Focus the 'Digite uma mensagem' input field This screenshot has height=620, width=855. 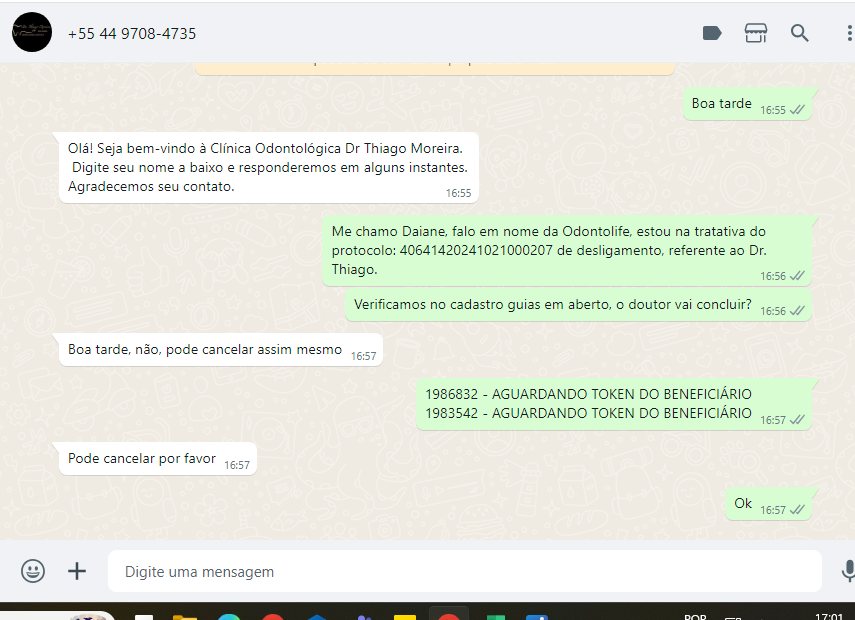465,571
